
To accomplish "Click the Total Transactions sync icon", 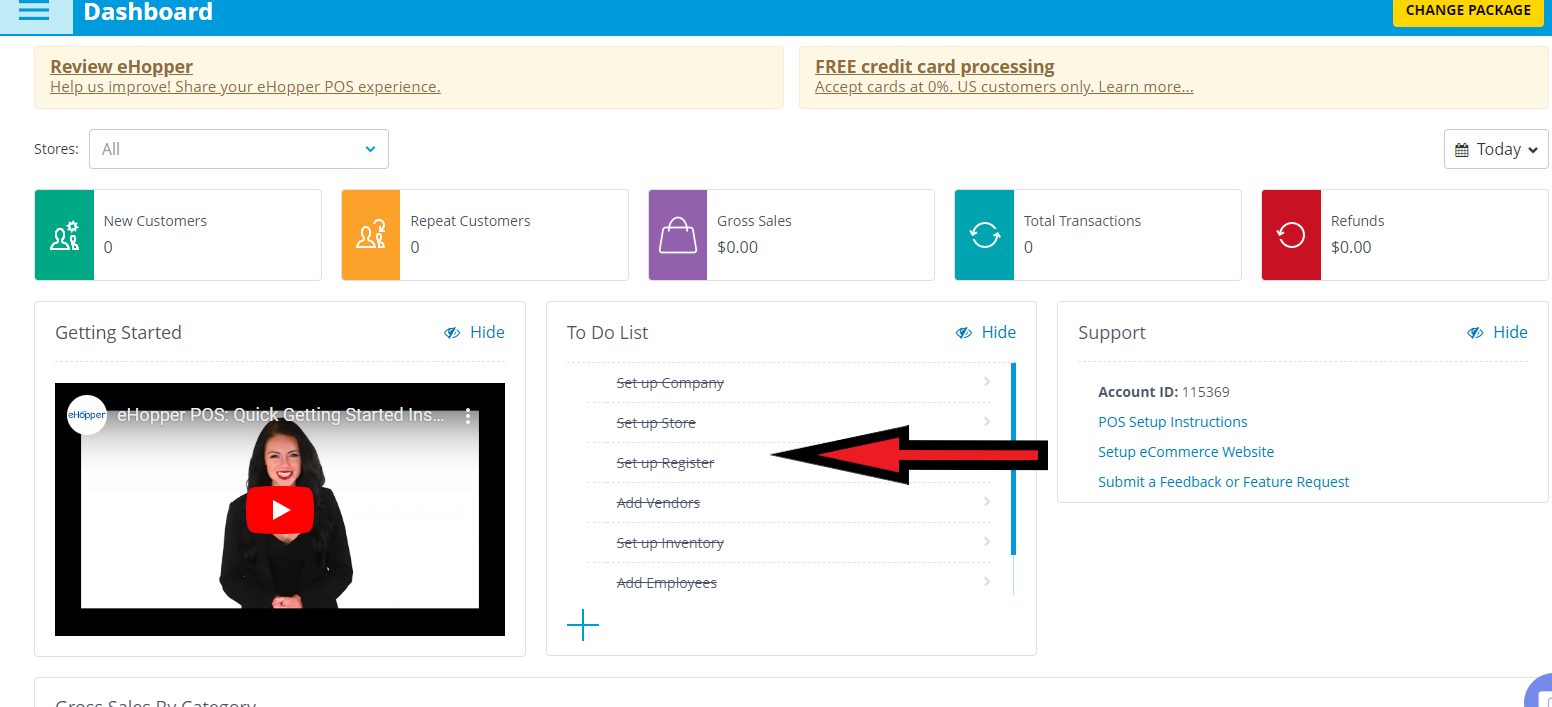I will 985,235.
